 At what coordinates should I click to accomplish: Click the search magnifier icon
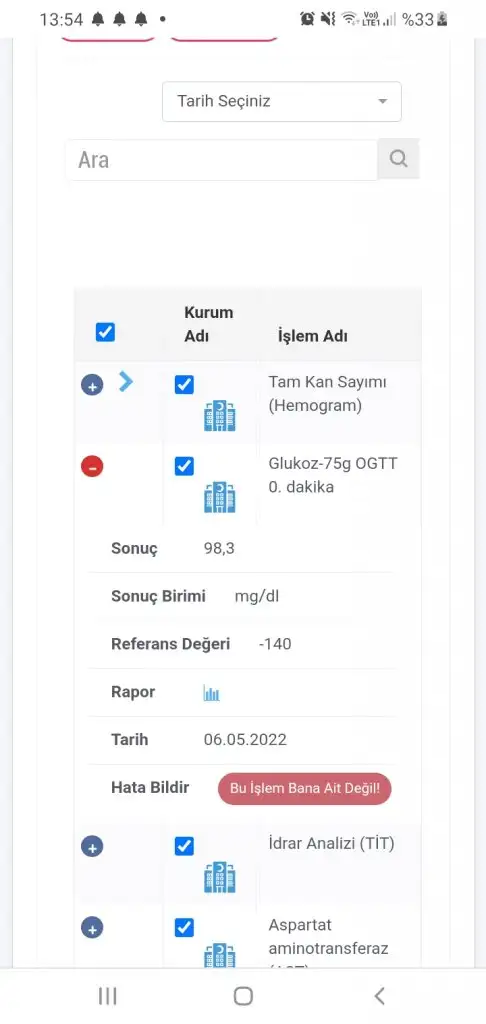coord(398,159)
